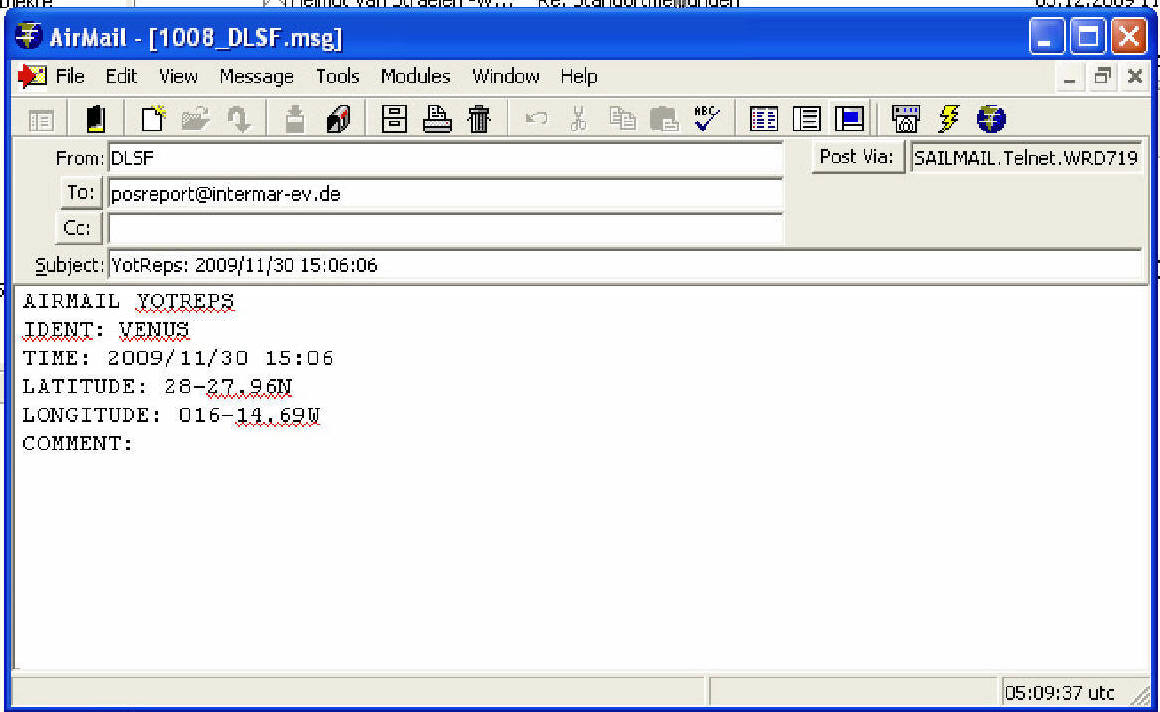Click the paste clipboard icon
1160x712 pixels.
664,118
